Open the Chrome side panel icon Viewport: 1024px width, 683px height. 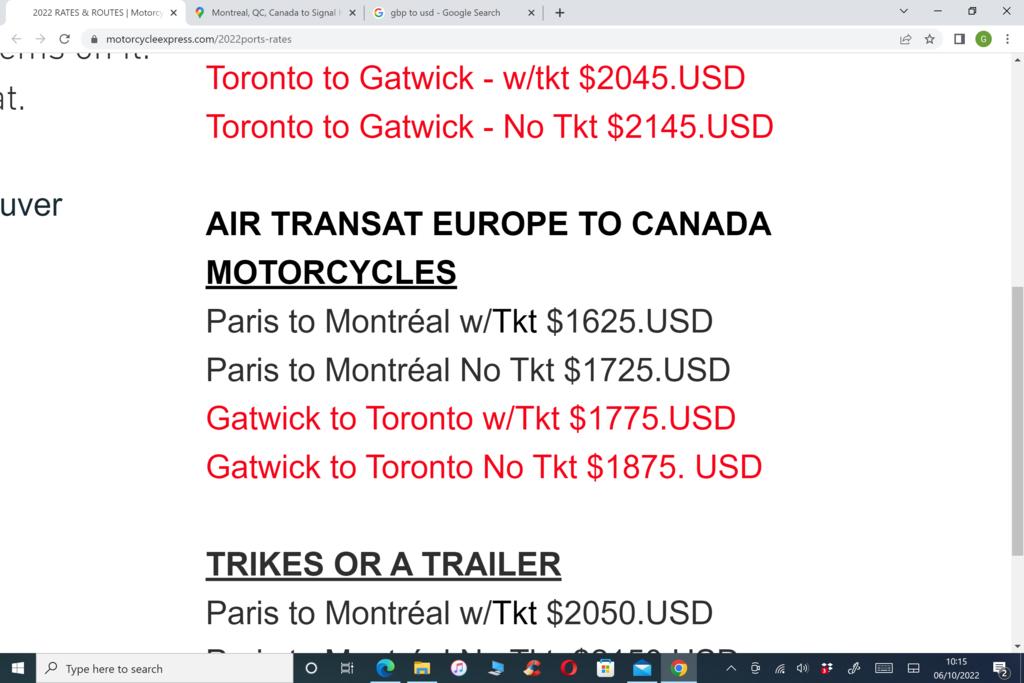click(959, 39)
